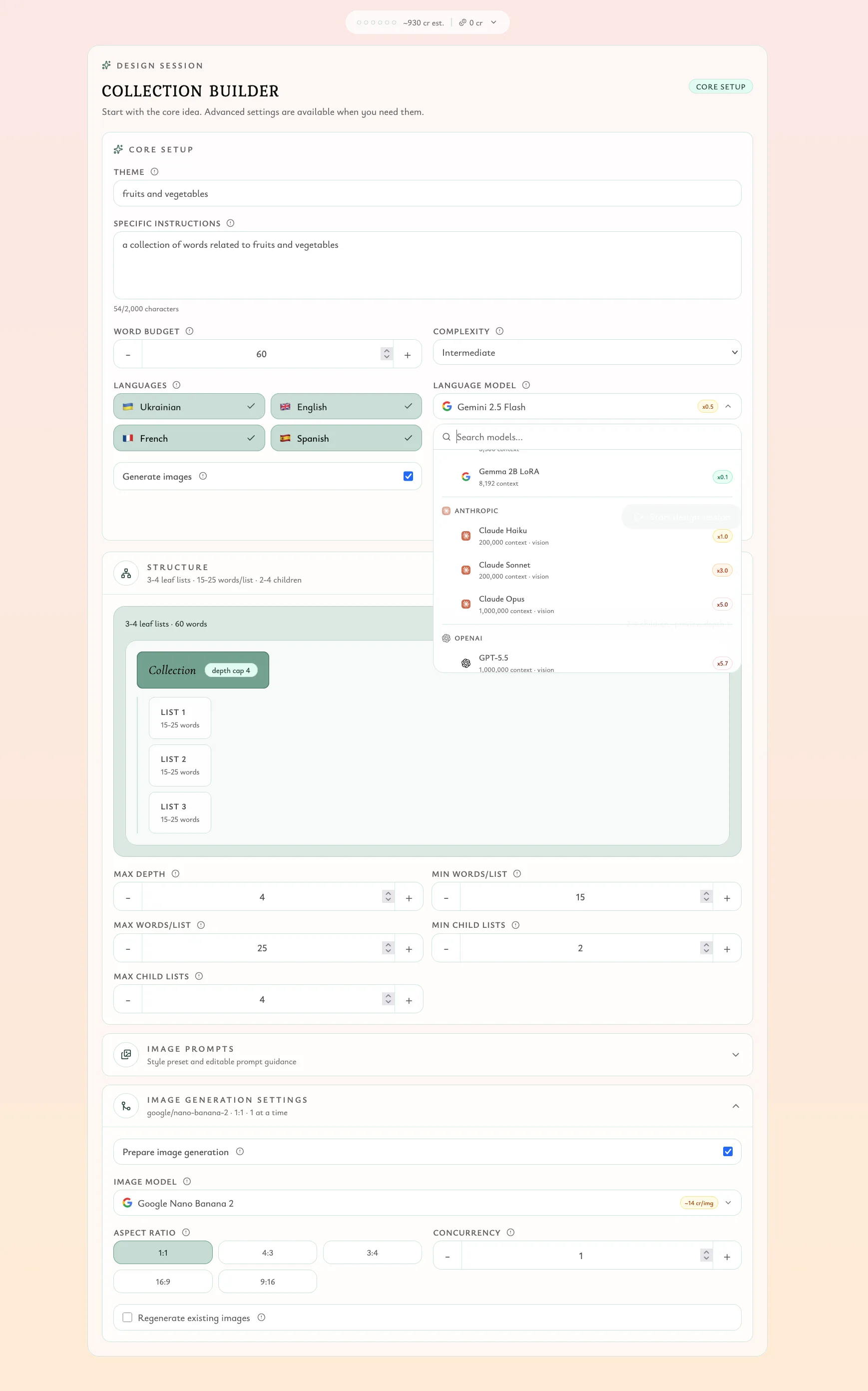Toggle the French language option
This screenshot has height=1391, width=868.
pyautogui.click(x=189, y=438)
